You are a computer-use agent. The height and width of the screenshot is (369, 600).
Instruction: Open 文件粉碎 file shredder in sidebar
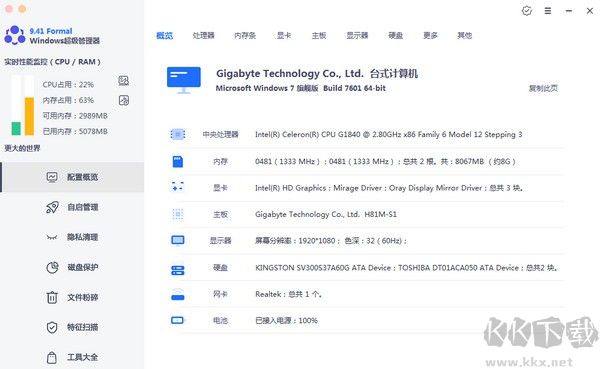(72, 297)
